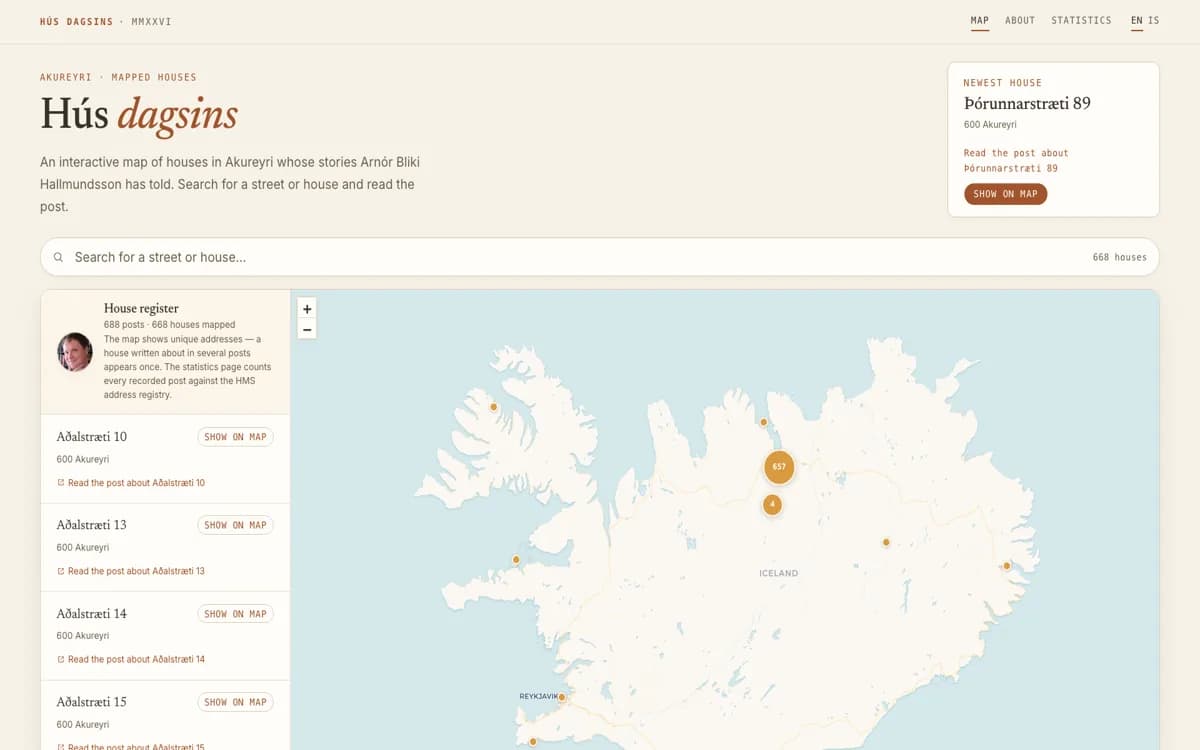Show Aðalstræti 10 on the map

(x=235, y=437)
